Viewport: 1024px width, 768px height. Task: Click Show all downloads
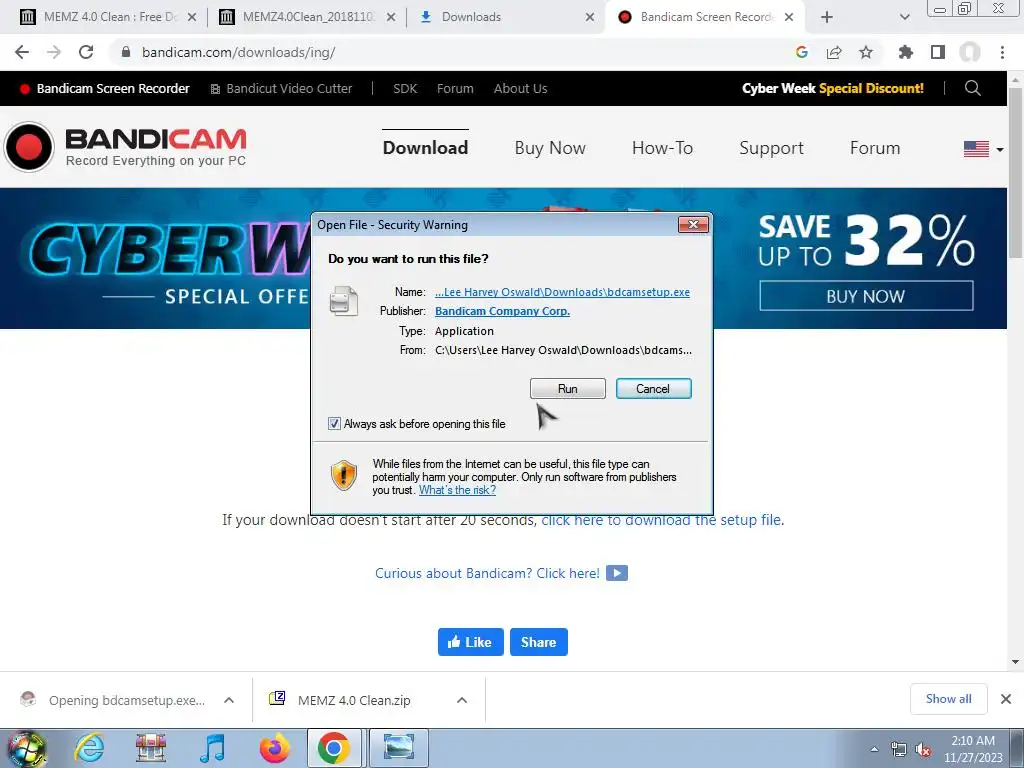point(948,699)
